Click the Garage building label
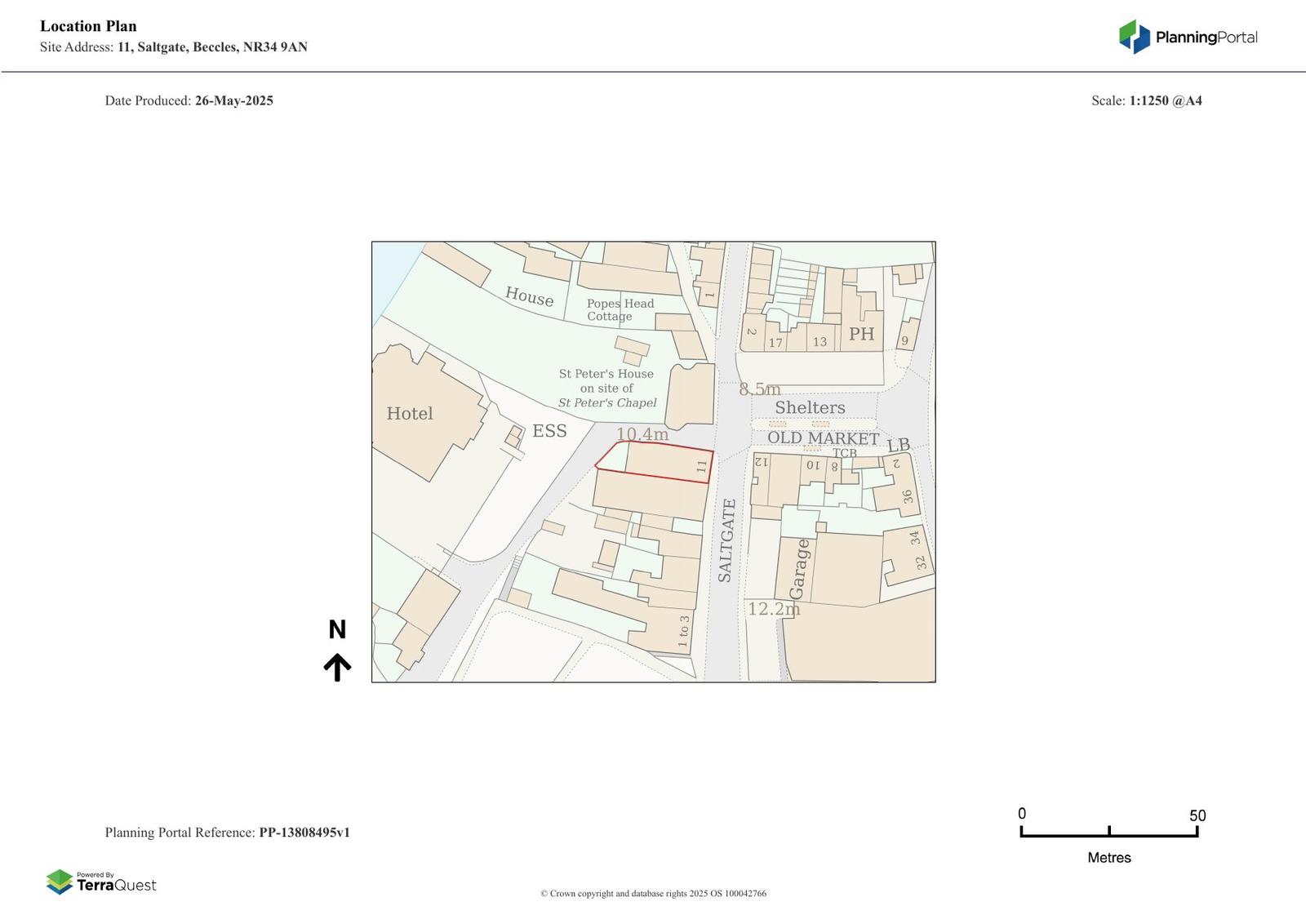The width and height of the screenshot is (1306, 924). [799, 568]
